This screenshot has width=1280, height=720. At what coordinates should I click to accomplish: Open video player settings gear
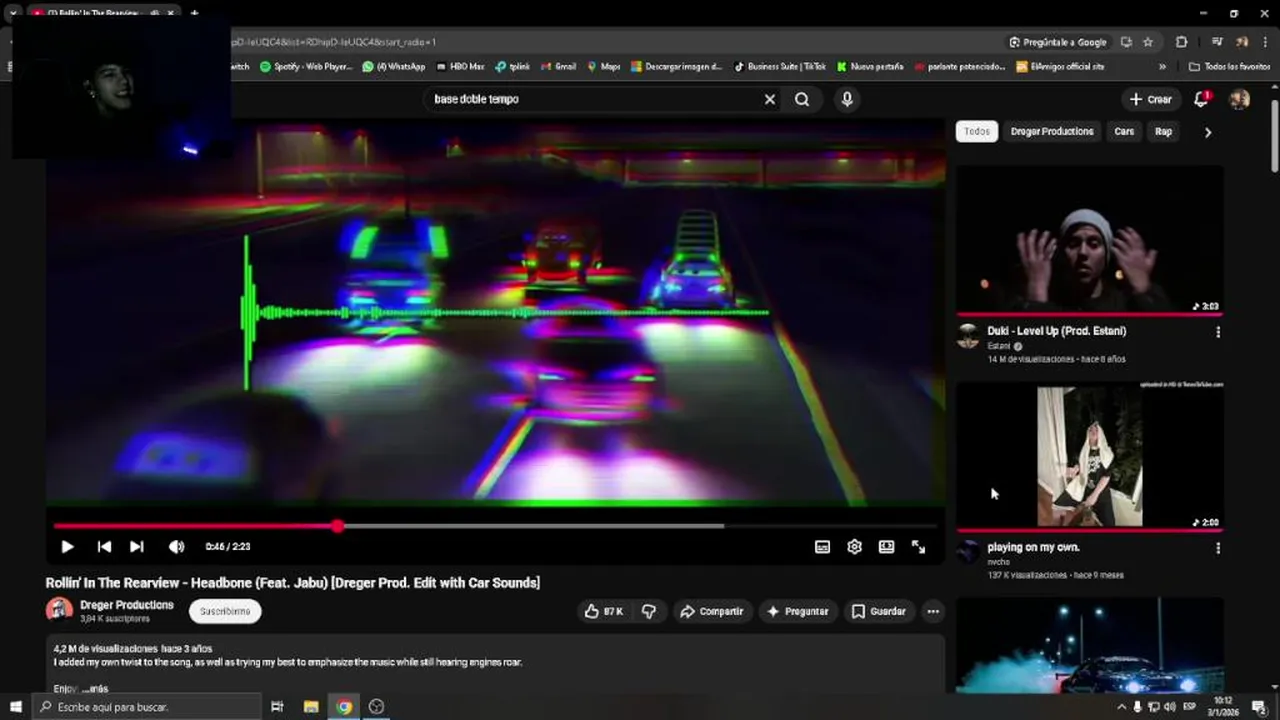pos(854,547)
